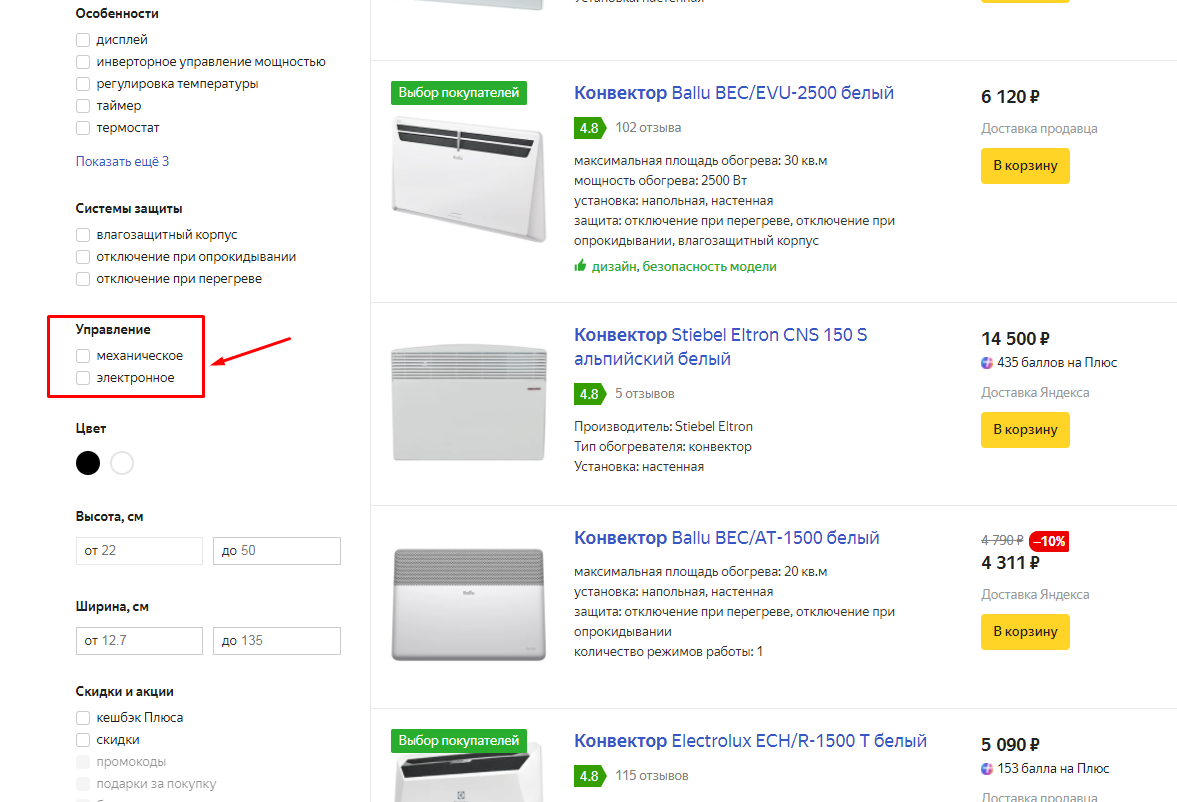Open the 102 отзыва reviews link
The width and height of the screenshot is (1177, 802).
(x=648, y=128)
